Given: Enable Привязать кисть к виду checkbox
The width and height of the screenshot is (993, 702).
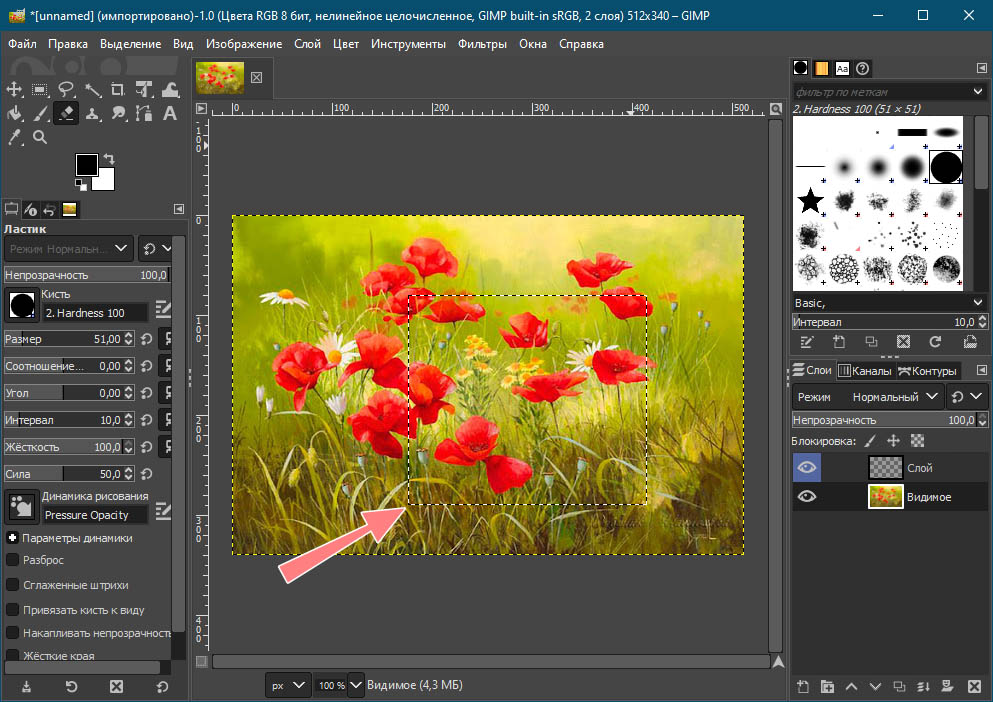Looking at the screenshot, I should 12,609.
